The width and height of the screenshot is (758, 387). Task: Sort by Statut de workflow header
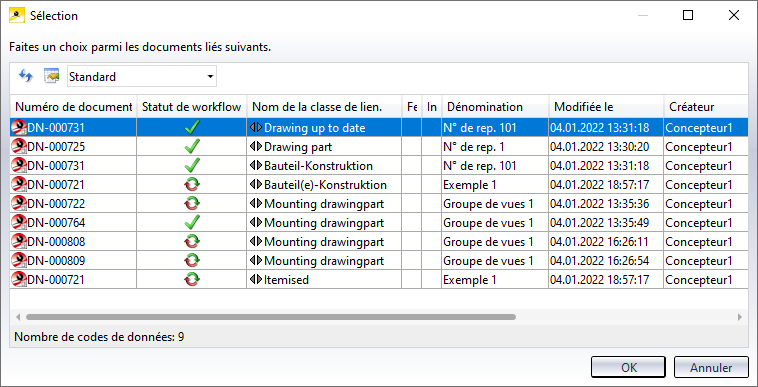tap(191, 107)
